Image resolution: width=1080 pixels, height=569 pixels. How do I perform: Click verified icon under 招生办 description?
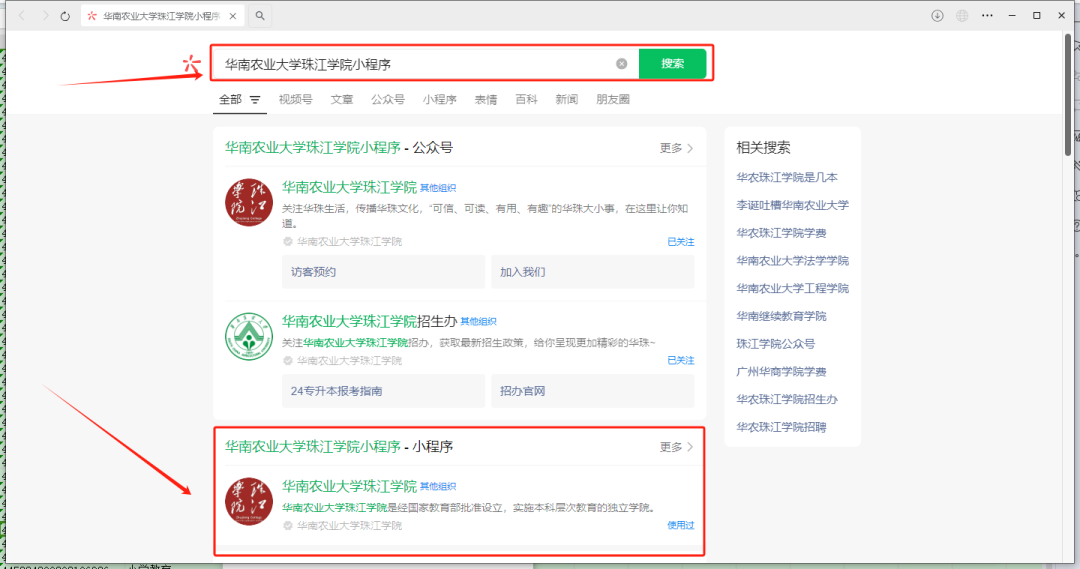pos(288,361)
